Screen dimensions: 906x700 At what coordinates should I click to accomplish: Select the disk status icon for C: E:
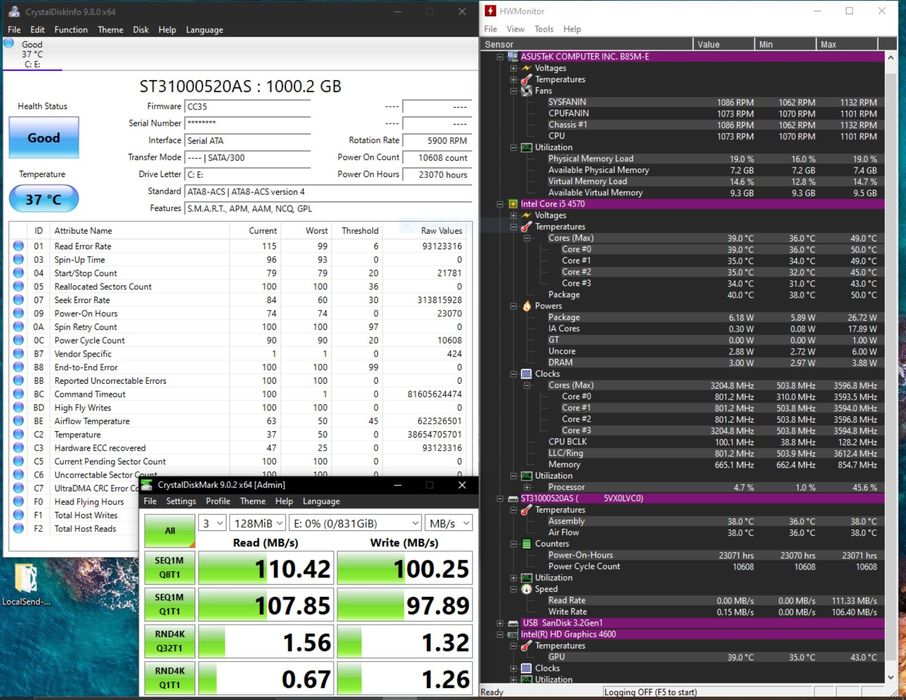9,43
